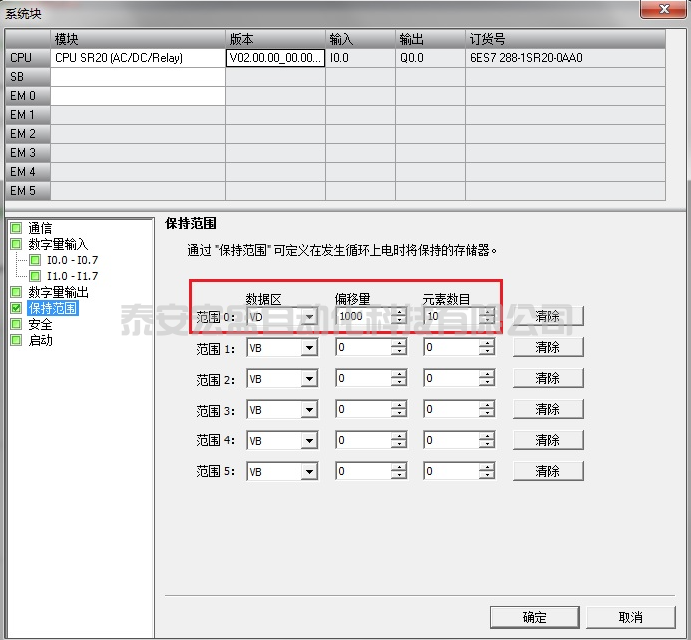
Task: Clear 范围 3 with its 清除 button
Action: pos(547,409)
